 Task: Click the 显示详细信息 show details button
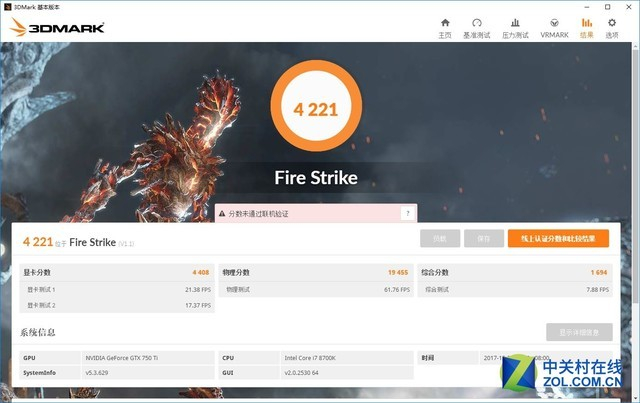[x=579, y=332]
